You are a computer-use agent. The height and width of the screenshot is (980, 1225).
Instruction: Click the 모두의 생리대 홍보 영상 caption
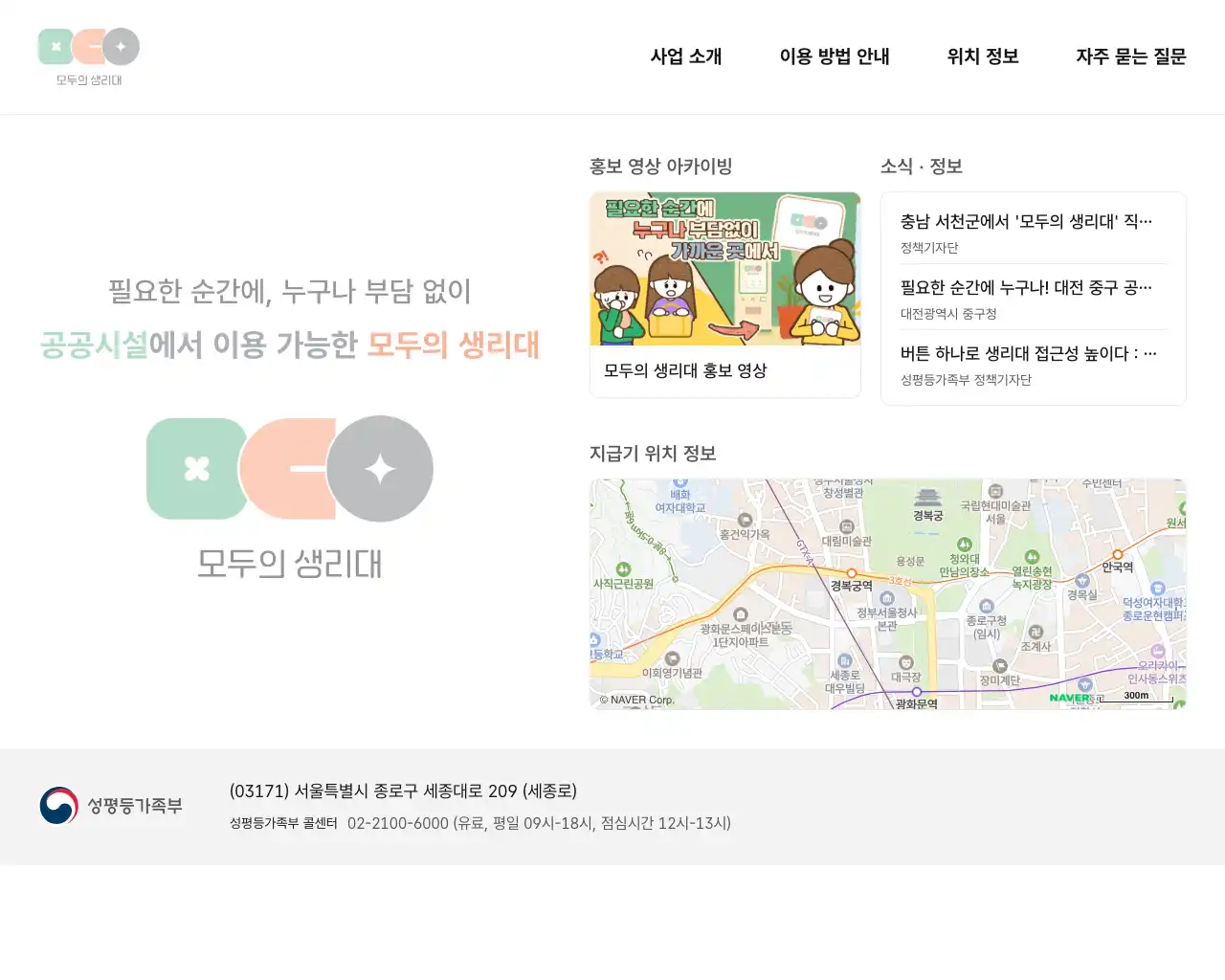tap(685, 370)
